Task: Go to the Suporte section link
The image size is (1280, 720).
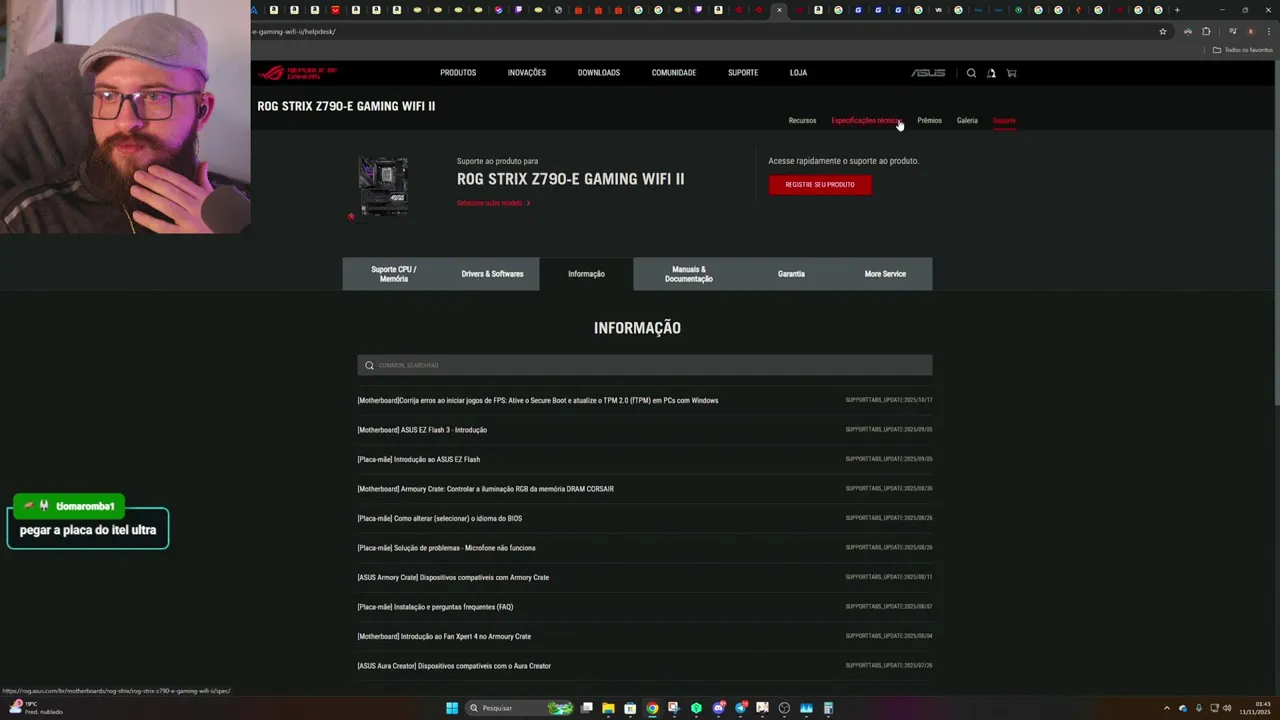Action: 1004,121
